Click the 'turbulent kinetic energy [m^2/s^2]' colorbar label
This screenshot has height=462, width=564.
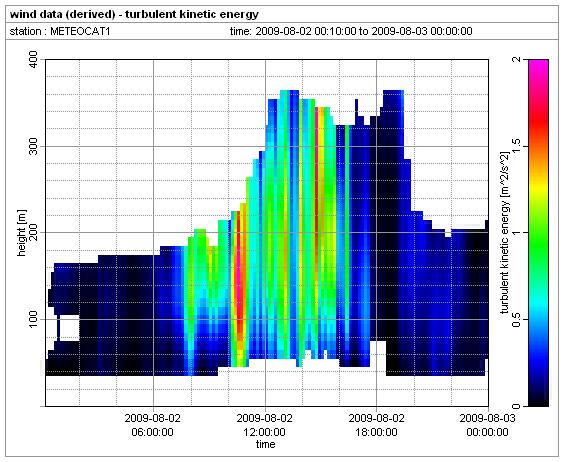[x=505, y=233]
